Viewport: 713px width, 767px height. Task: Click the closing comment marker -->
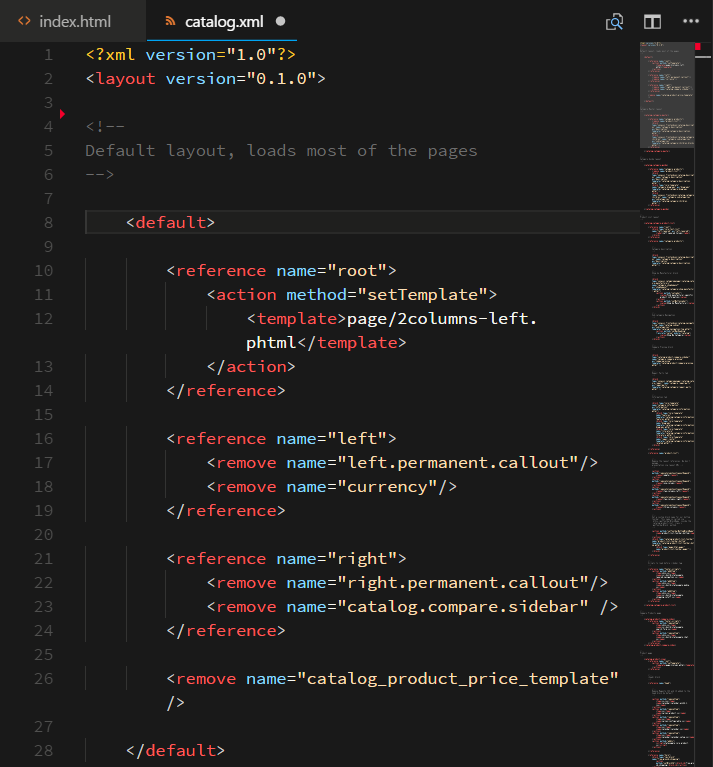(x=100, y=175)
